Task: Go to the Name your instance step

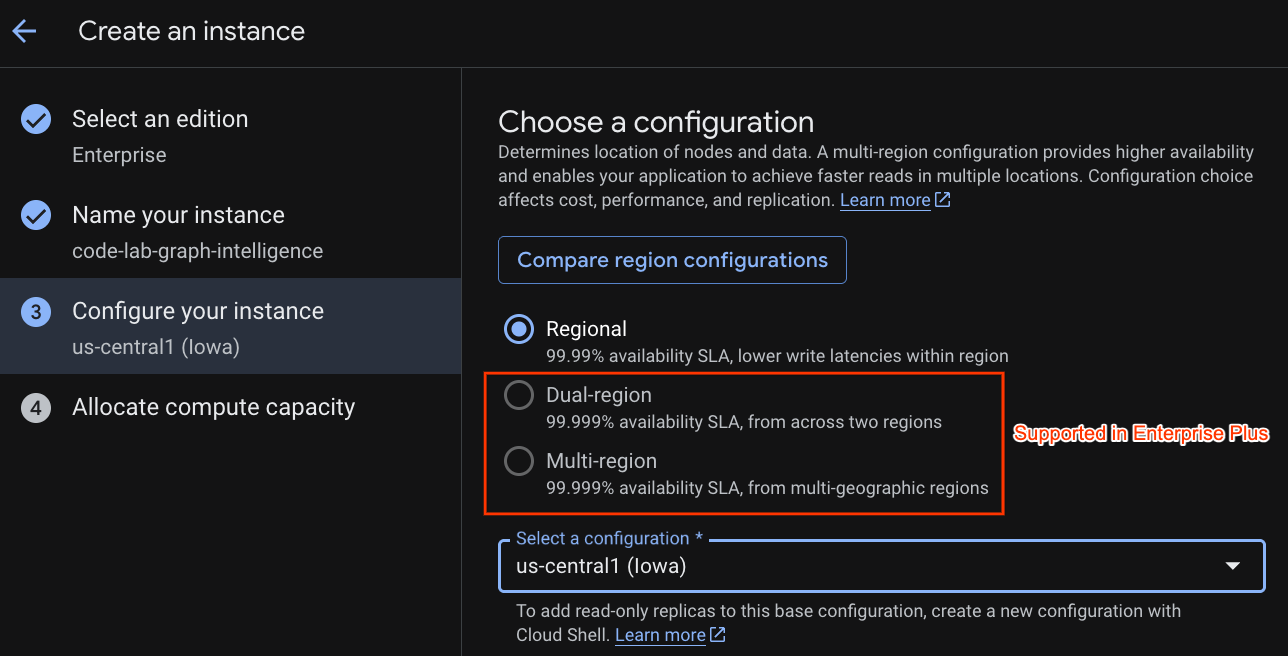Action: tap(230, 231)
